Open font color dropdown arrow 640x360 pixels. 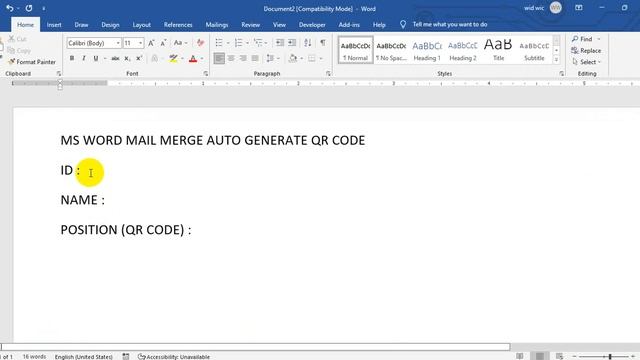point(202,59)
